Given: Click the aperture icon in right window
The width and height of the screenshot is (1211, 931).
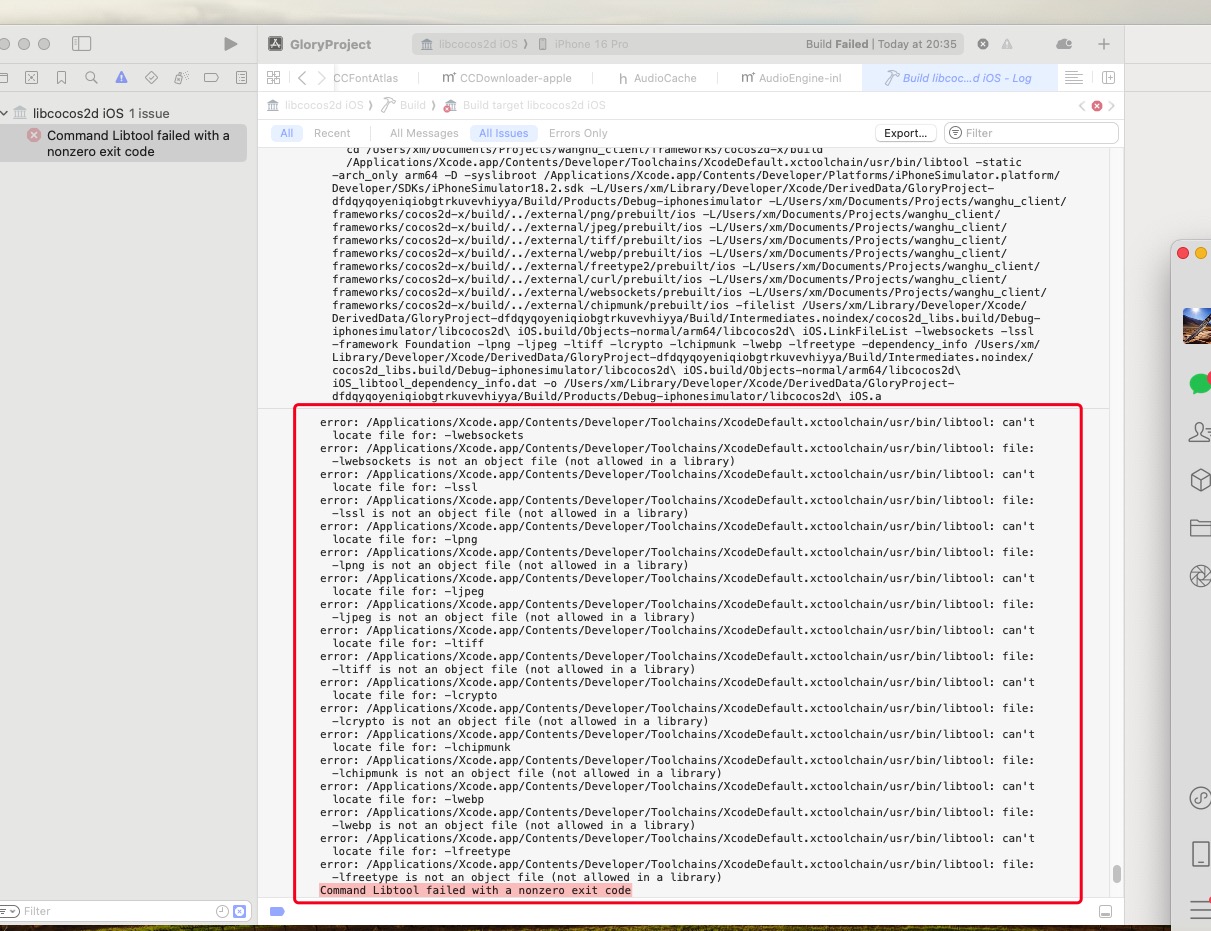Looking at the screenshot, I should click(x=1200, y=576).
